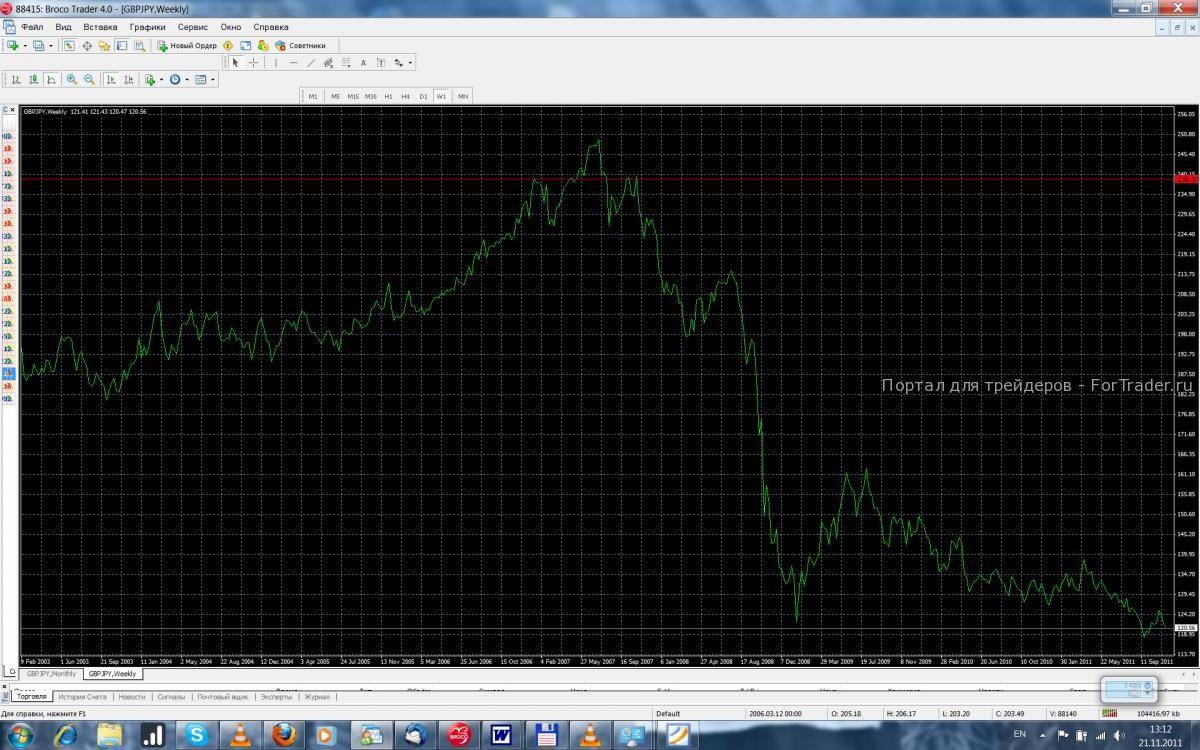Screen dimensions: 1200x750
Task: Launch Skype from the taskbar
Action: [196, 736]
